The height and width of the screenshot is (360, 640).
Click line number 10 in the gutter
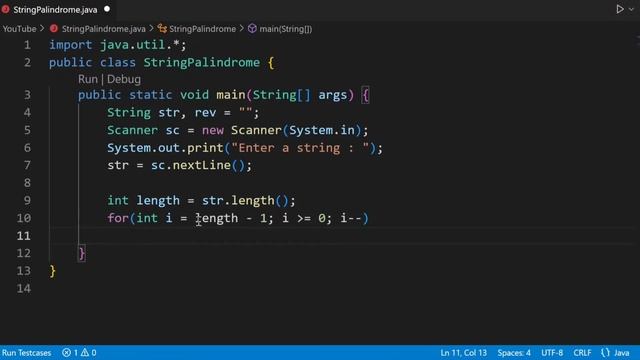[x=24, y=218]
